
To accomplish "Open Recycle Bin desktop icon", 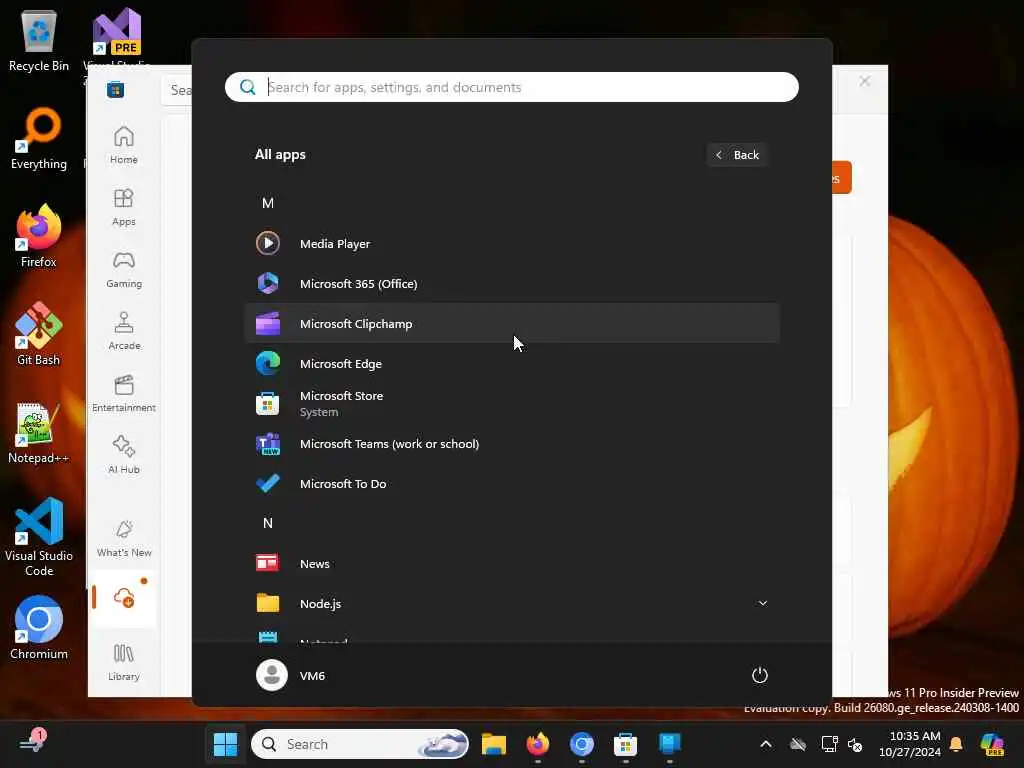I will 39,41.
